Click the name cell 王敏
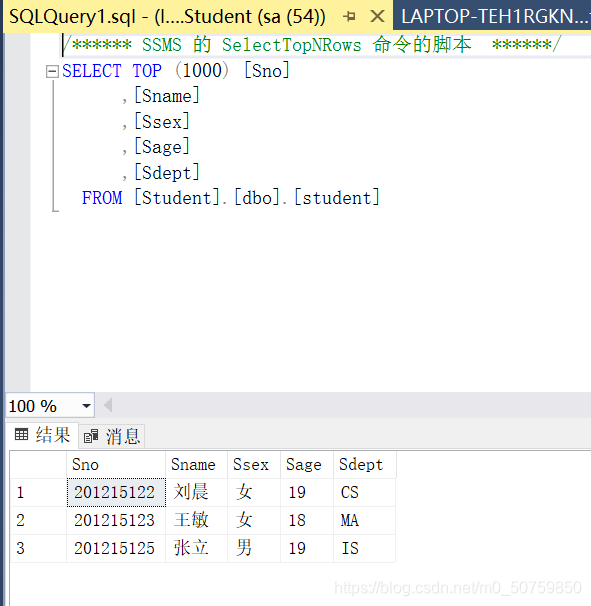591x606 pixels. (x=196, y=520)
